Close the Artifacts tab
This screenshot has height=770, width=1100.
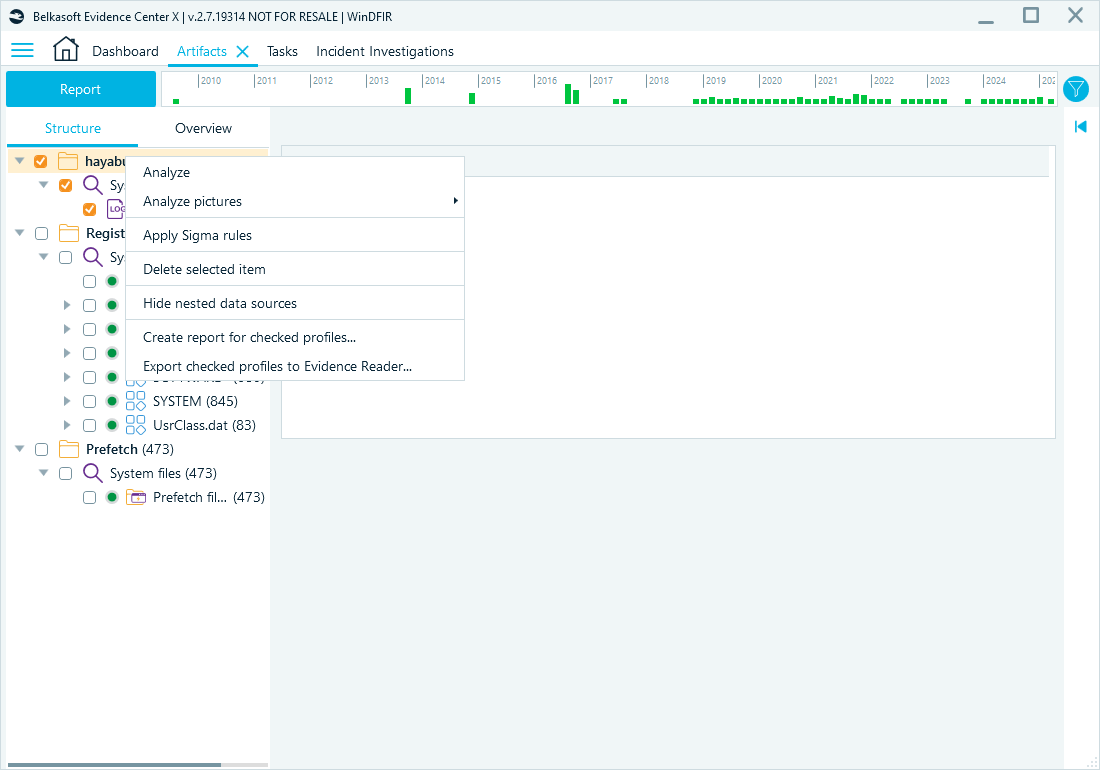243,51
